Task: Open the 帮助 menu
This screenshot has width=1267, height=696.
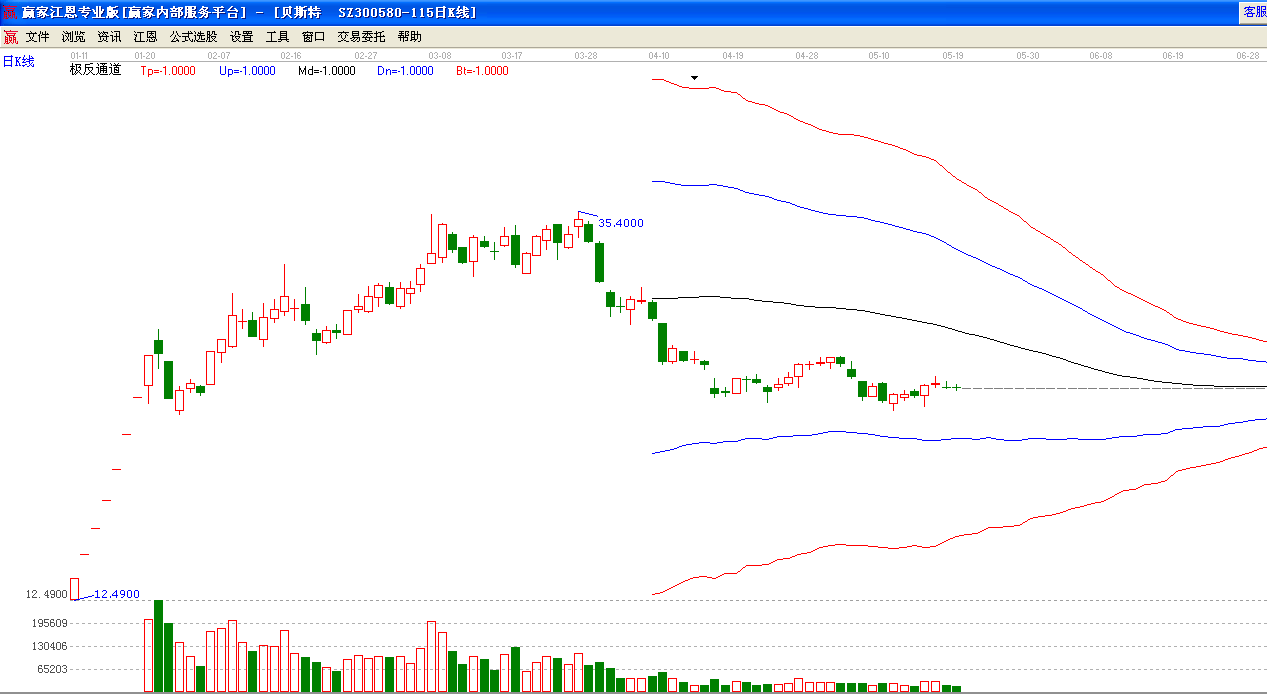Action: (409, 37)
